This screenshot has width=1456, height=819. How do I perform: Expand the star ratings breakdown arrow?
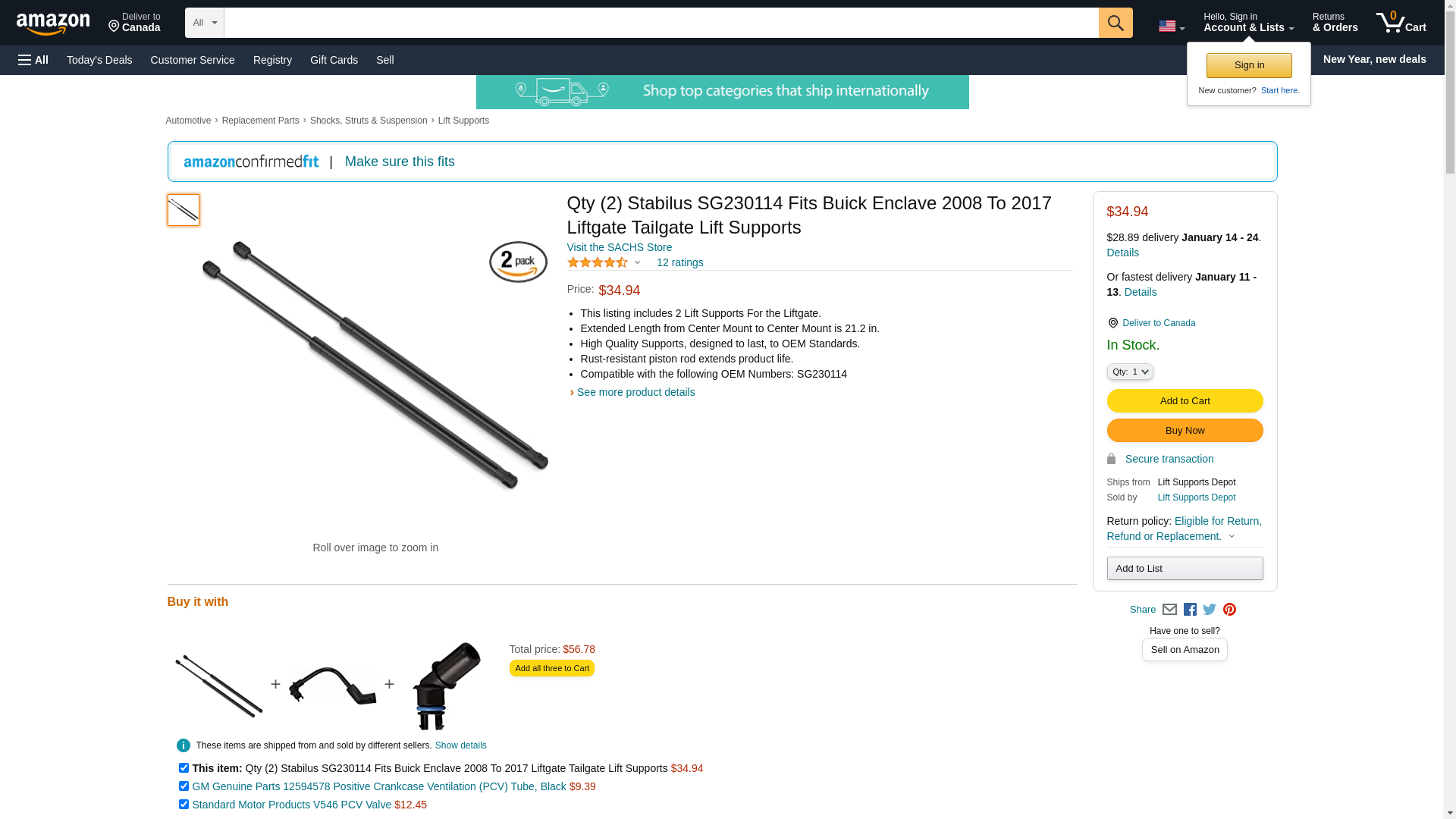(637, 262)
